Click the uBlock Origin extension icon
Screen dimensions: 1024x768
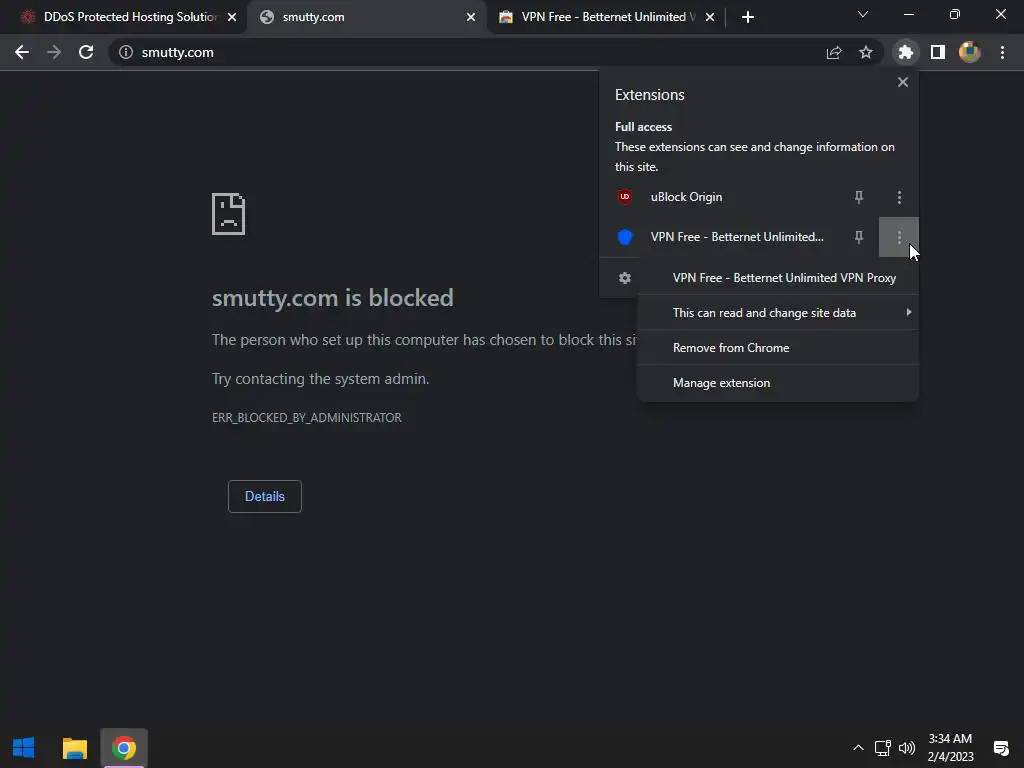pyautogui.click(x=625, y=197)
